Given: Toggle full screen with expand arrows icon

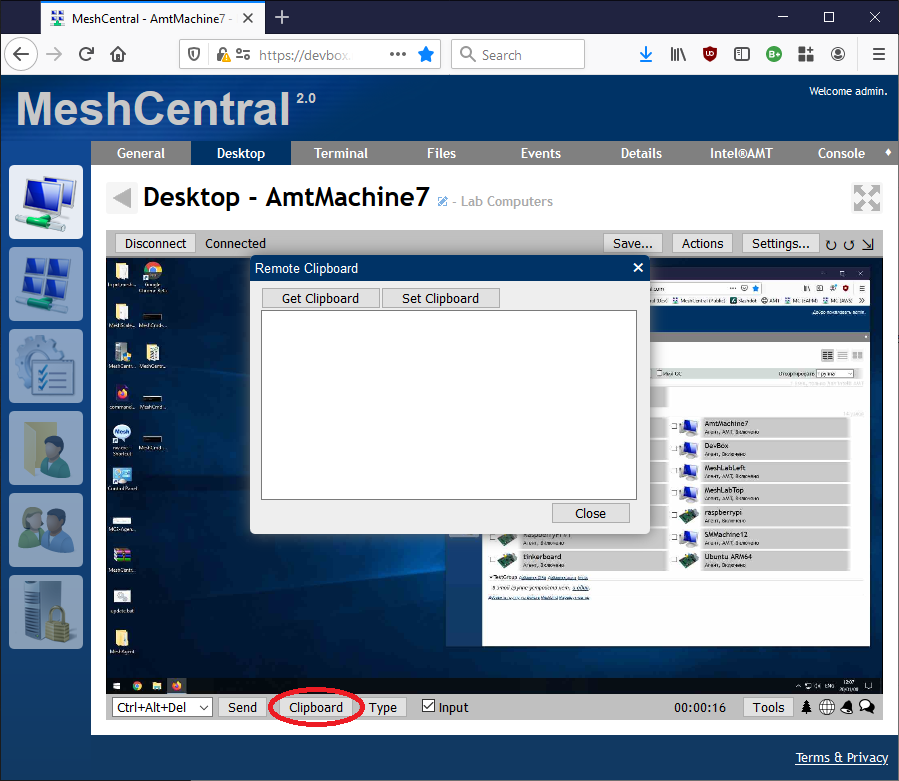Looking at the screenshot, I should tap(866, 198).
